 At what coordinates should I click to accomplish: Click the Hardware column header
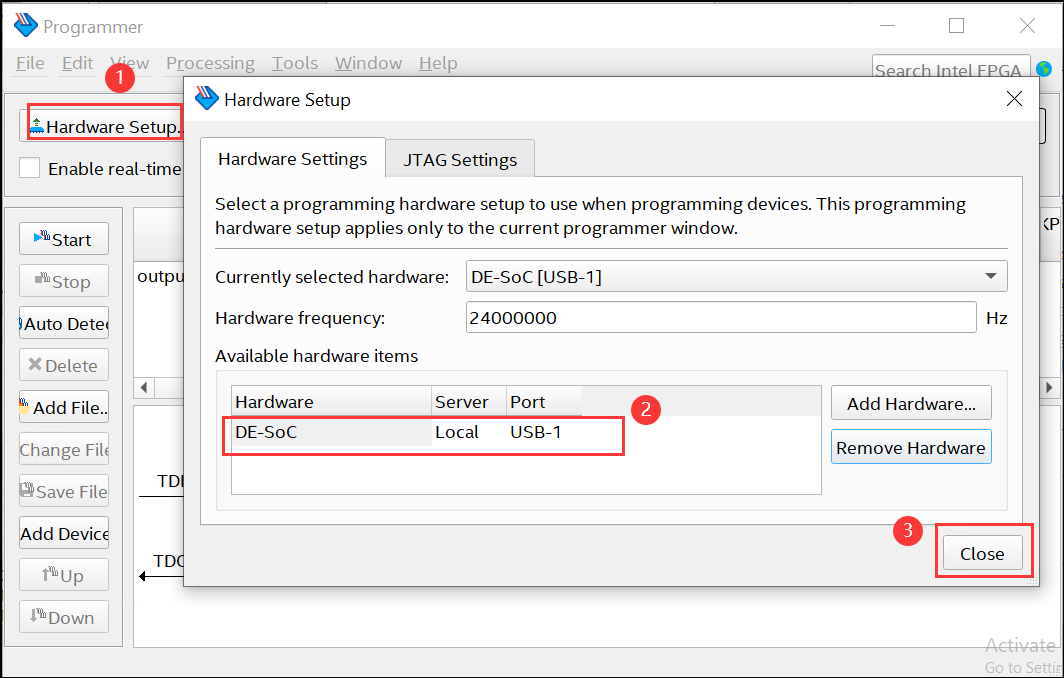coord(331,402)
